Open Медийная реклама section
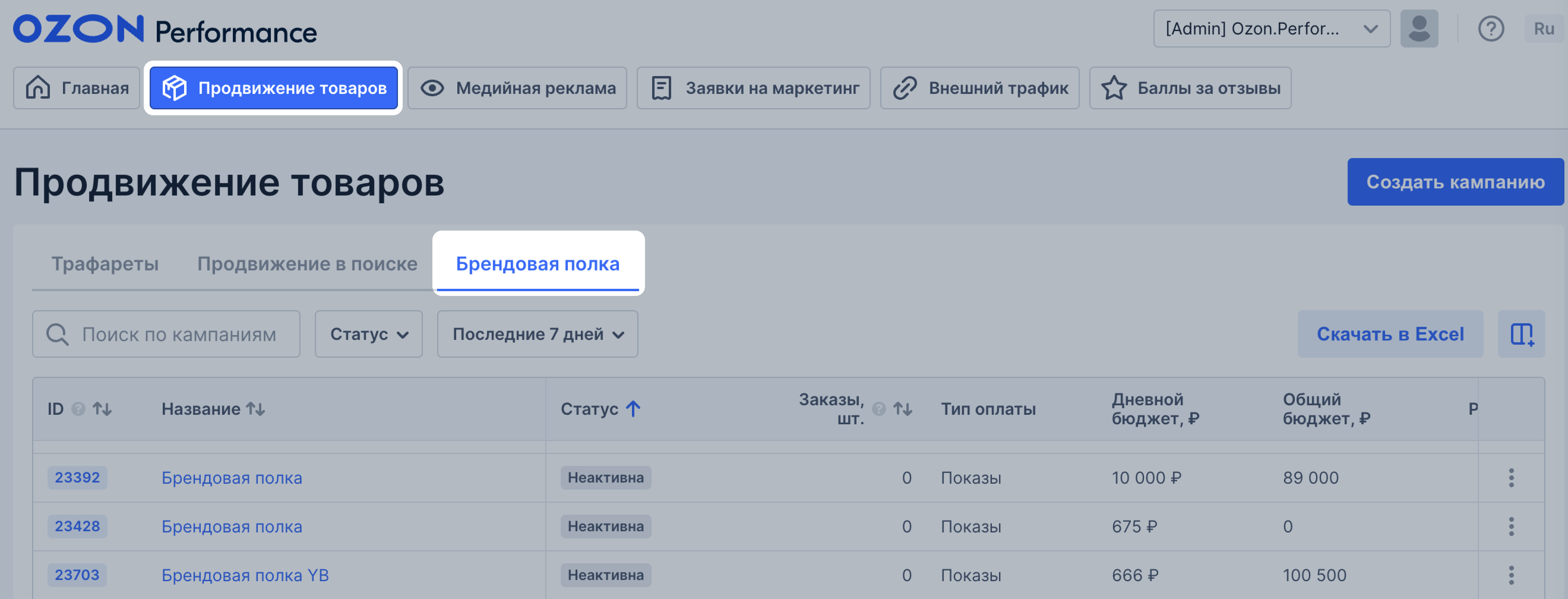Screen dimensions: 1568x599 tap(517, 88)
